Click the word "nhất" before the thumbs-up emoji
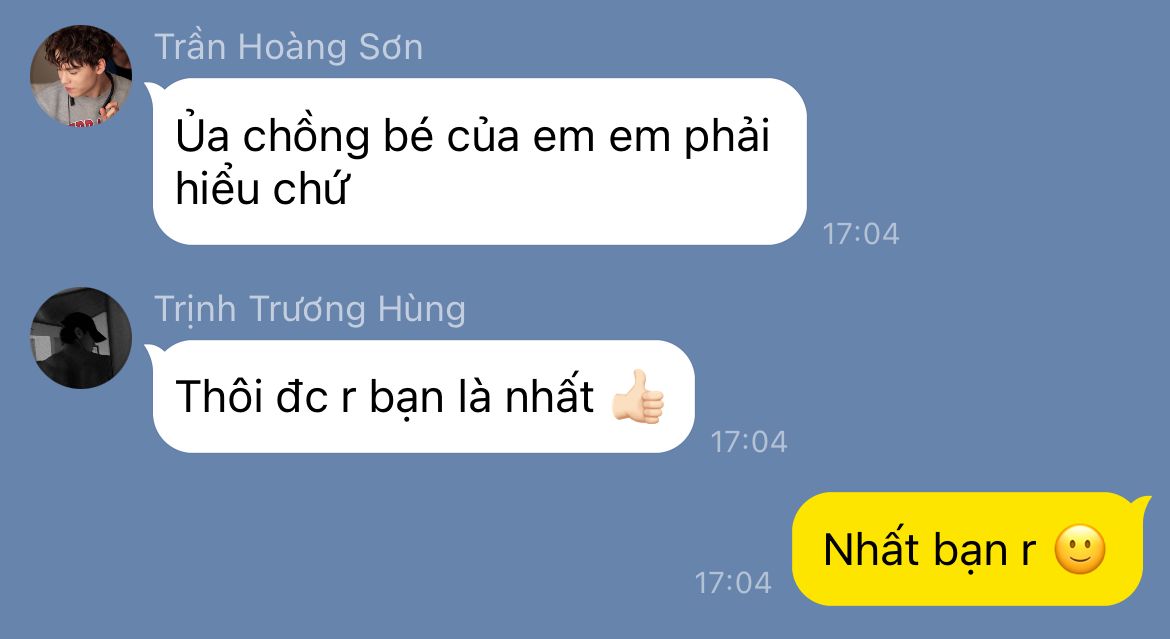 tap(549, 396)
